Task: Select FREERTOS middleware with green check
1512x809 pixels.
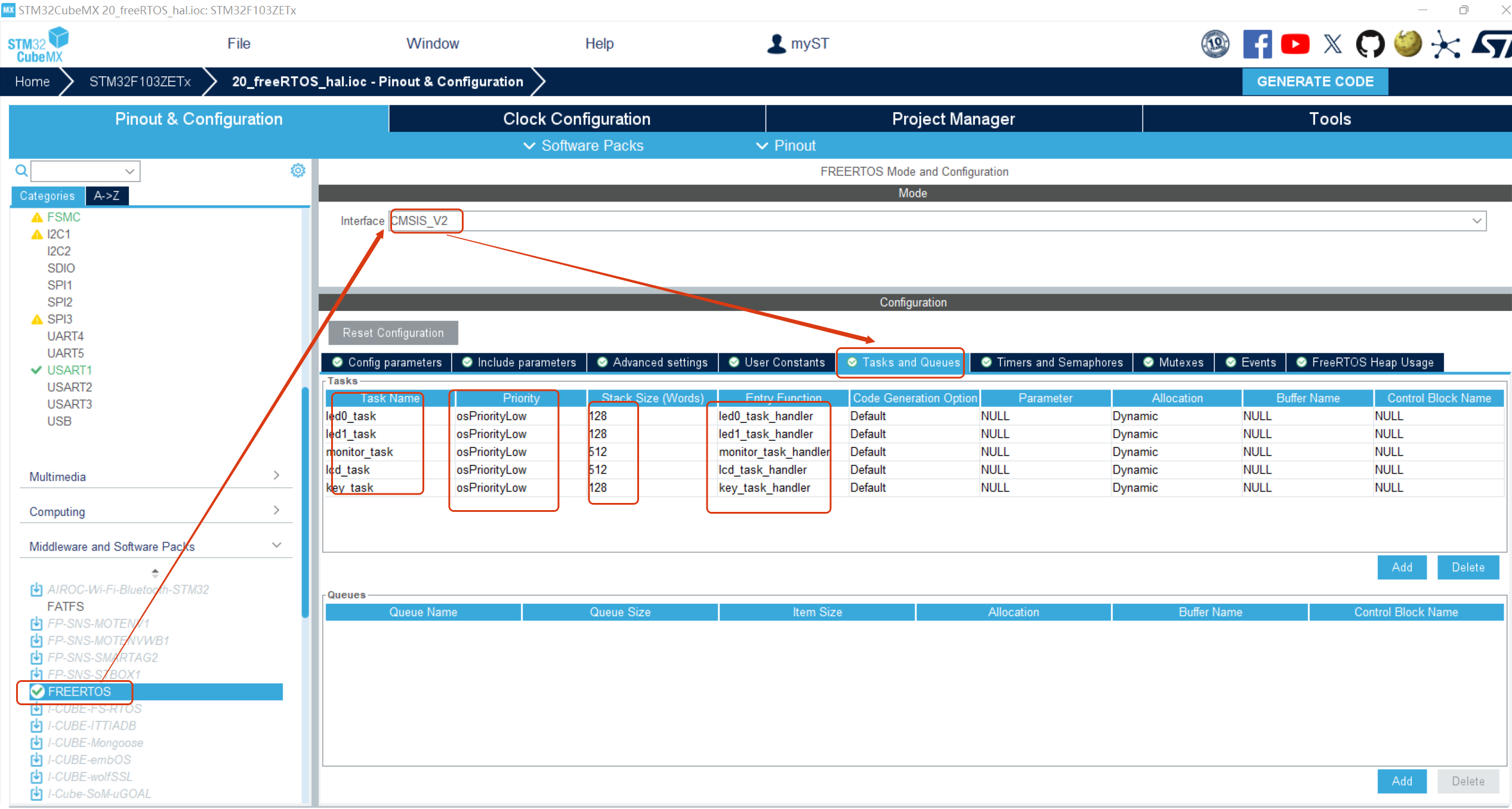Action: point(79,691)
